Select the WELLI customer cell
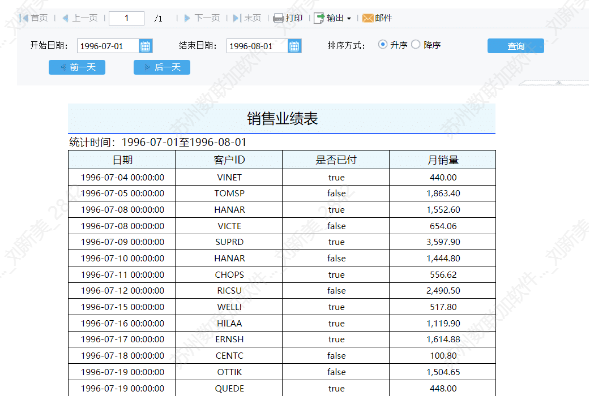The height and width of the screenshot is (396, 589). coord(229,307)
